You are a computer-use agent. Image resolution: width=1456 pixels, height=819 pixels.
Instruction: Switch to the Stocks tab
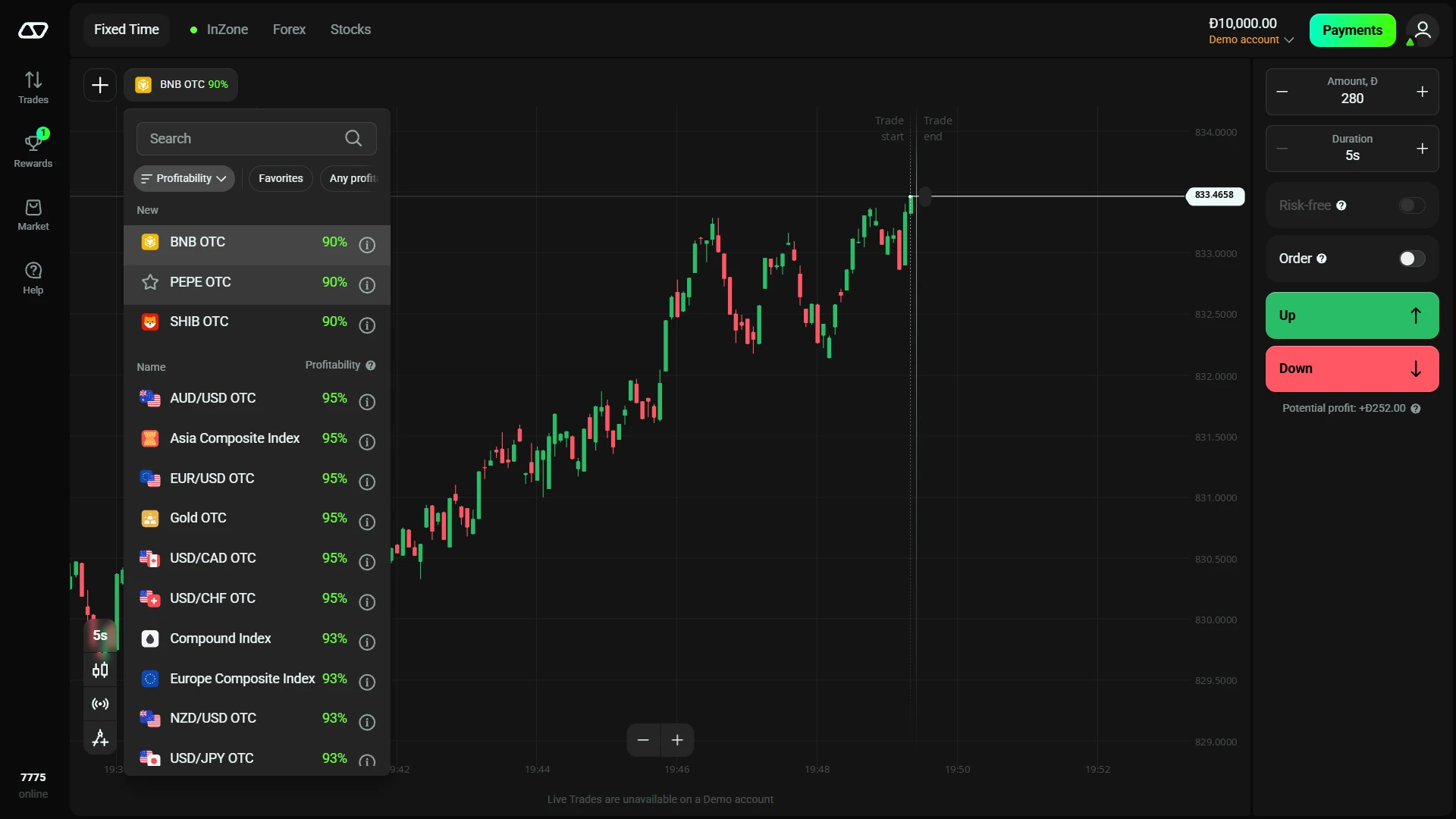350,30
